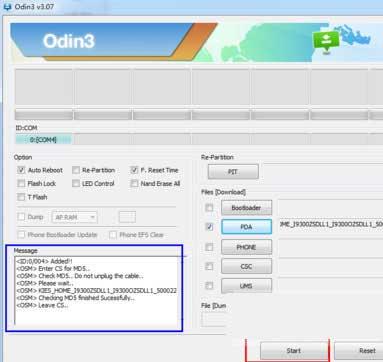Enable Nand Erase All option
The width and height of the screenshot is (383, 362).
134,183
